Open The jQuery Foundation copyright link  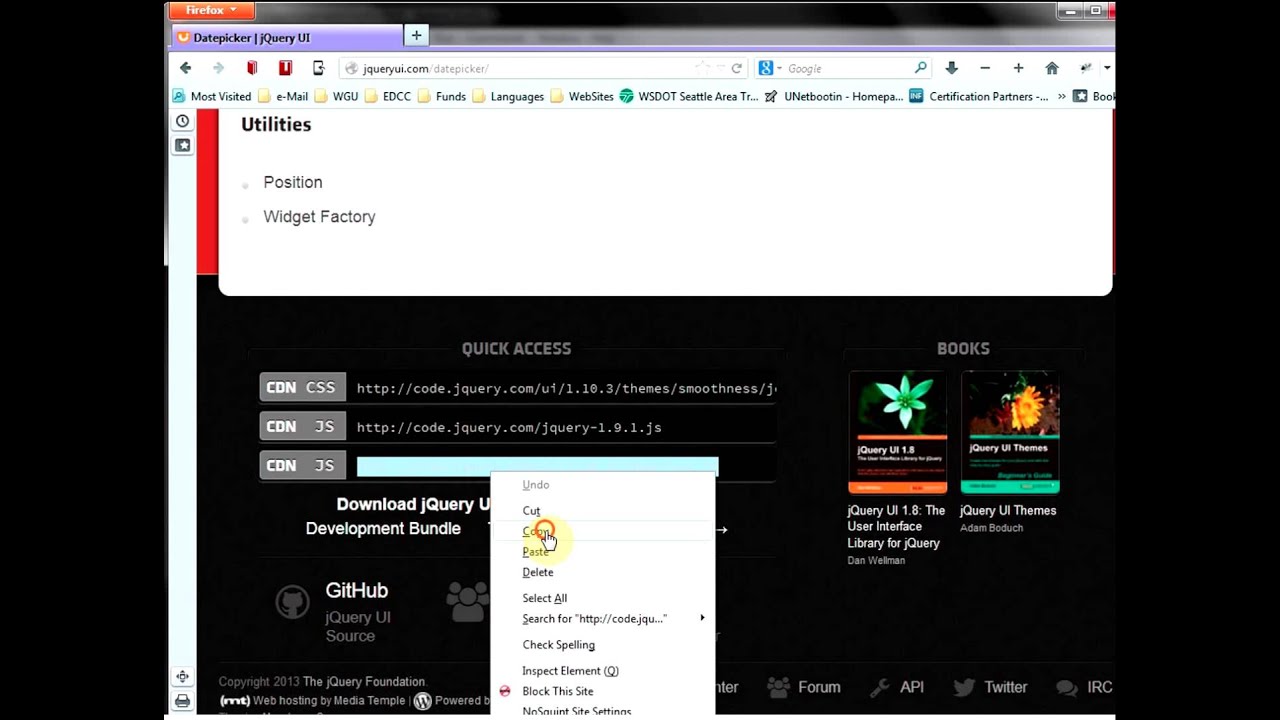click(x=364, y=682)
